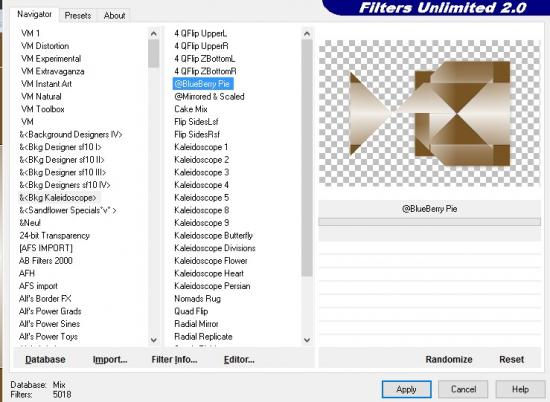Open the About tab
The image size is (550, 402).
click(x=114, y=16)
